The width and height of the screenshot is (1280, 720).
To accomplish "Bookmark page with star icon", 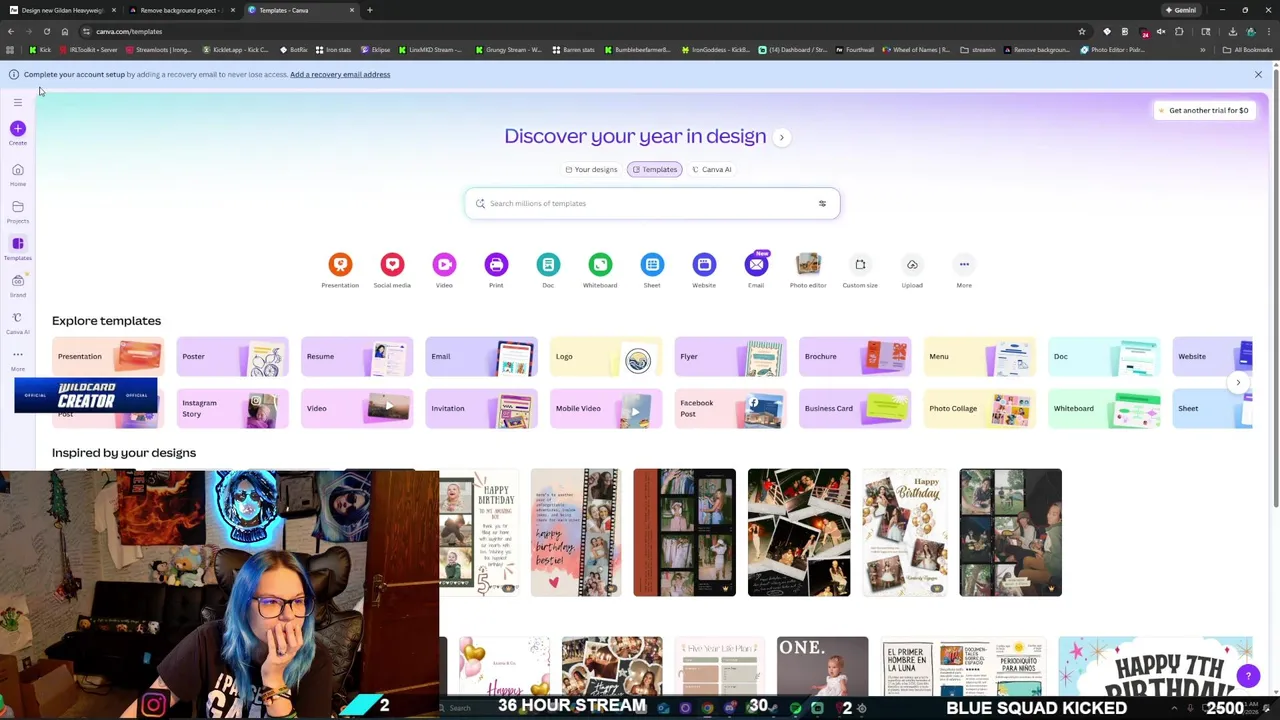I will pyautogui.click(x=1082, y=31).
